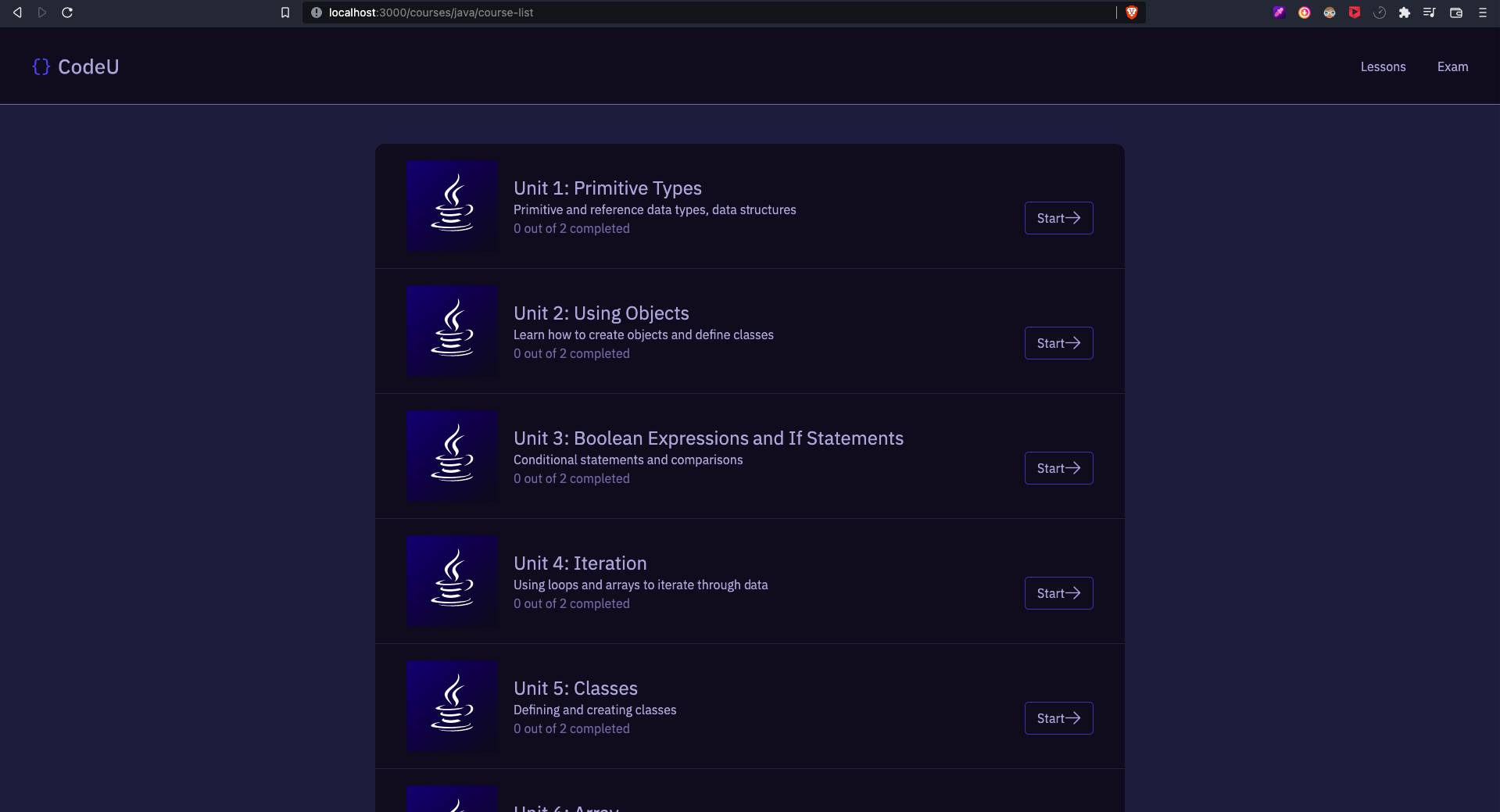The image size is (1500, 812).
Task: Open the Exam nav item
Action: coord(1452,66)
